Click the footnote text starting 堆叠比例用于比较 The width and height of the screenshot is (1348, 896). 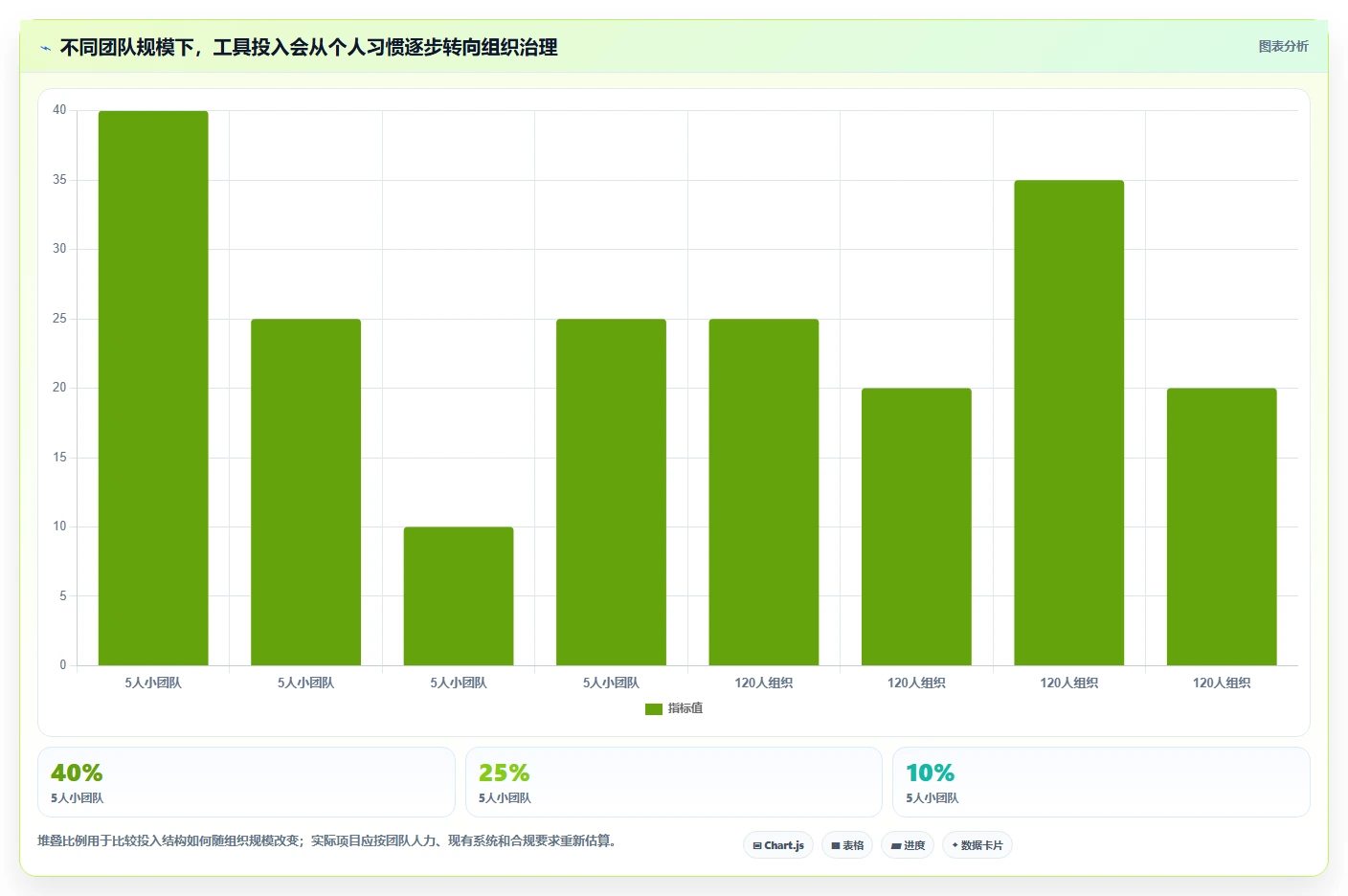pos(329,840)
